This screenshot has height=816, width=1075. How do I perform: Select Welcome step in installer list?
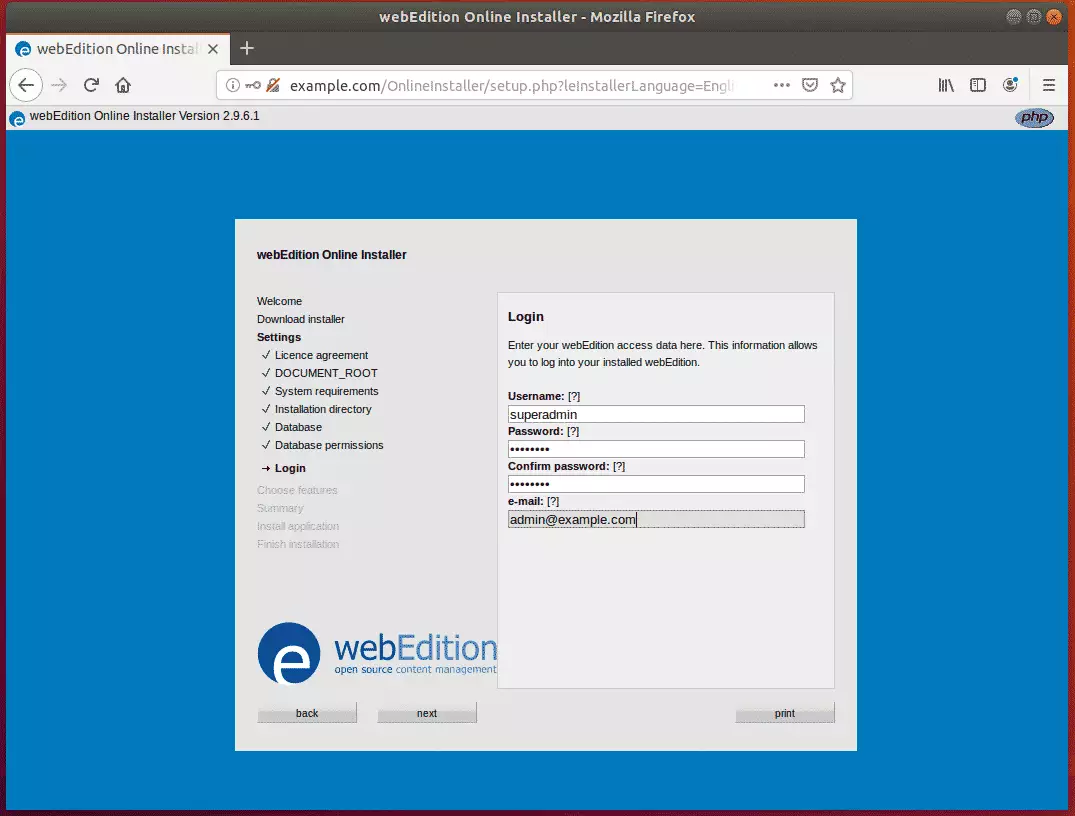click(279, 301)
